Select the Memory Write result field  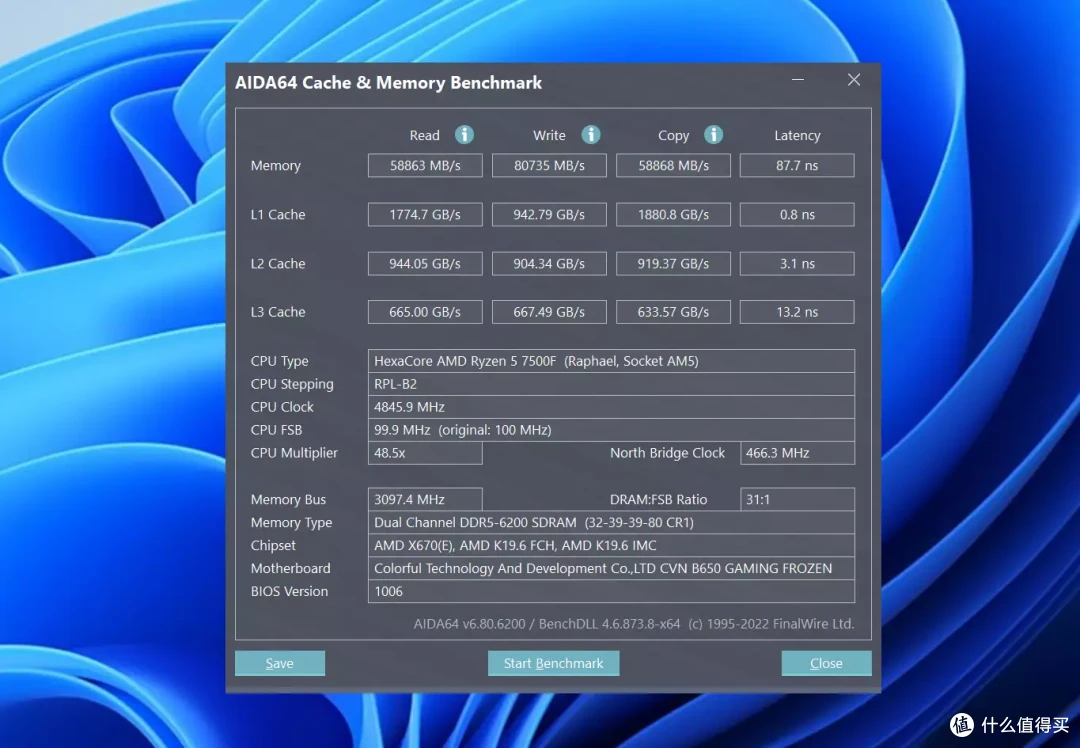coord(549,165)
